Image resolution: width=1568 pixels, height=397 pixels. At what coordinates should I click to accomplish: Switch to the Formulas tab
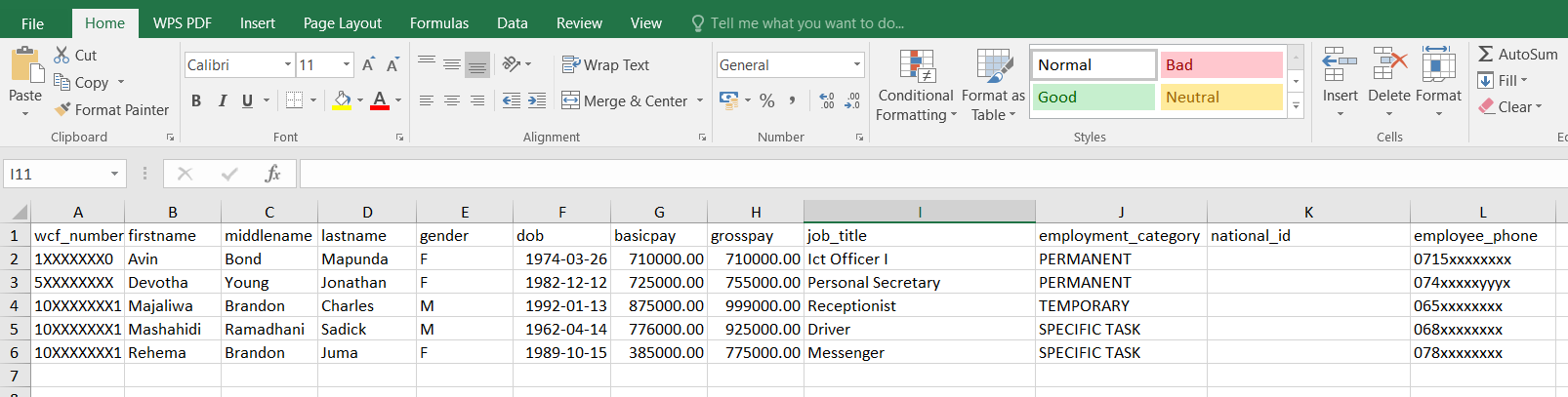[x=439, y=23]
